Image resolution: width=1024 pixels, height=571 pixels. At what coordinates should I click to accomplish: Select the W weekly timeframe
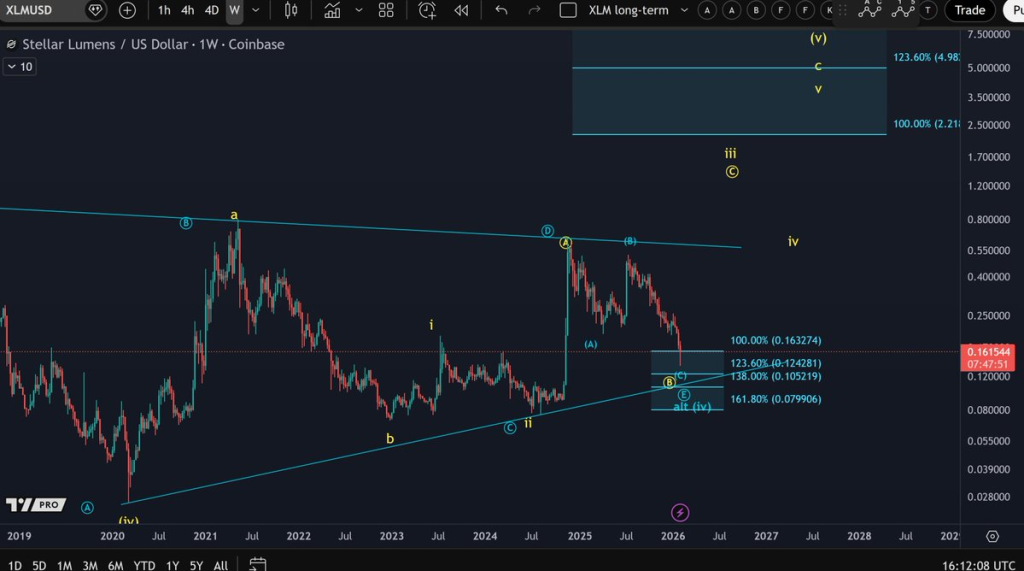(x=234, y=10)
